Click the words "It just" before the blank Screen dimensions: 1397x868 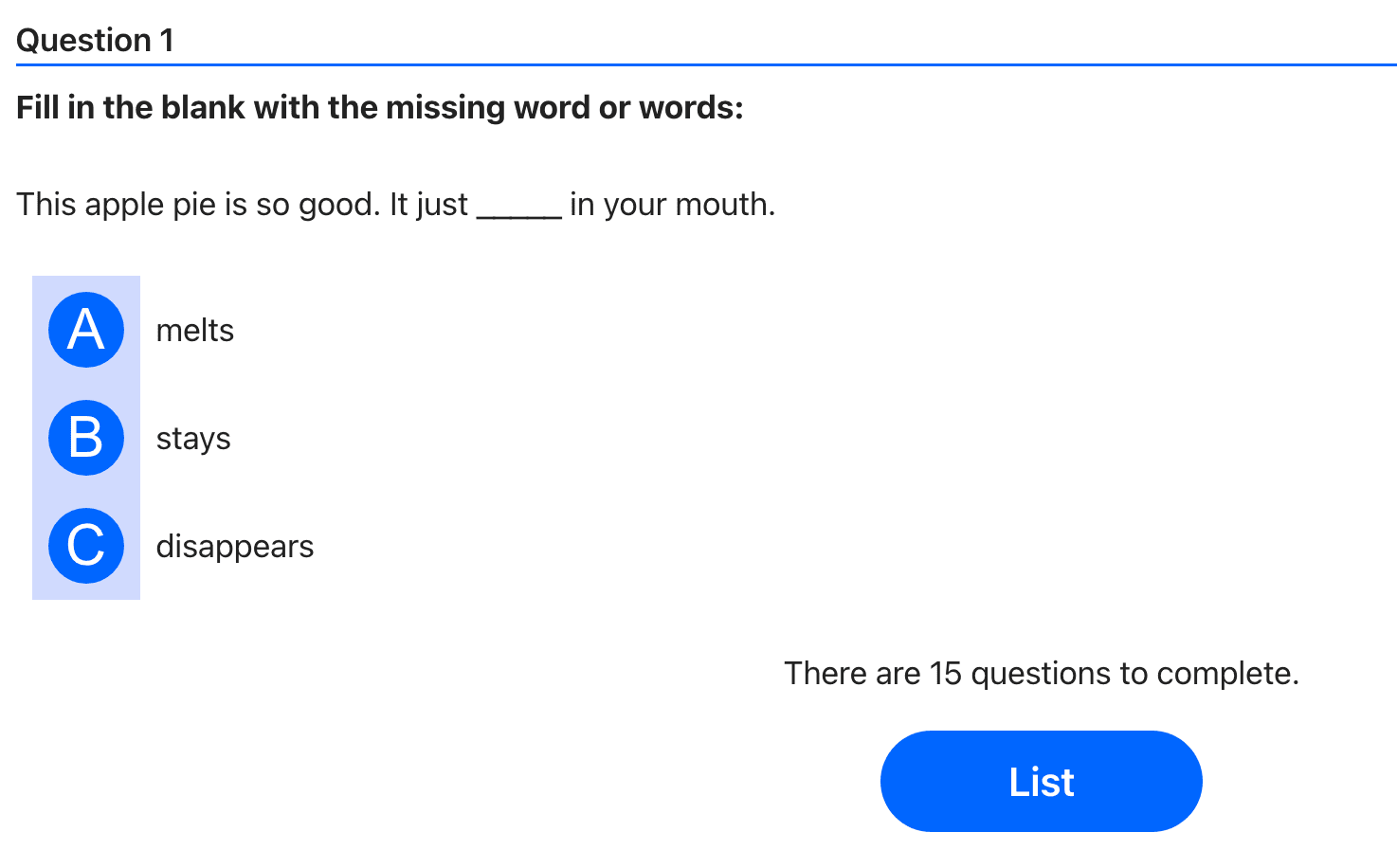click(428, 205)
